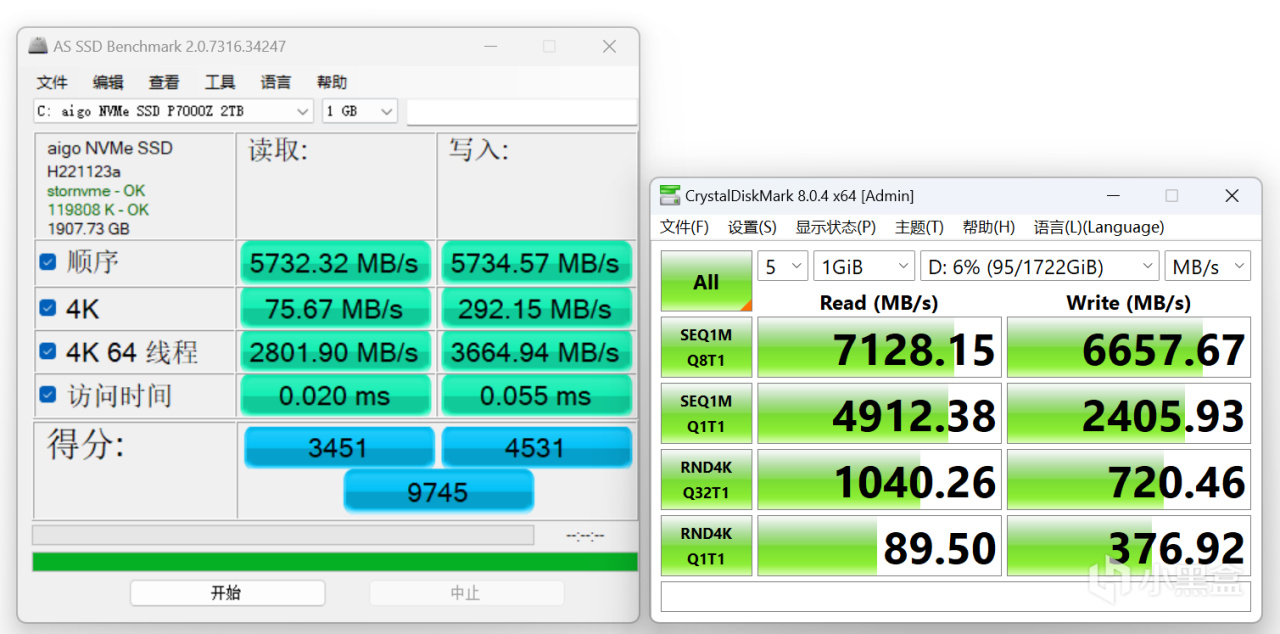Click the 1040.26 read value

(879, 479)
